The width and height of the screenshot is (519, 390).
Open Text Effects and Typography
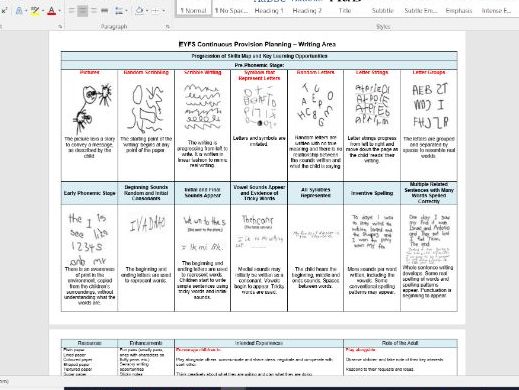click(19, 11)
